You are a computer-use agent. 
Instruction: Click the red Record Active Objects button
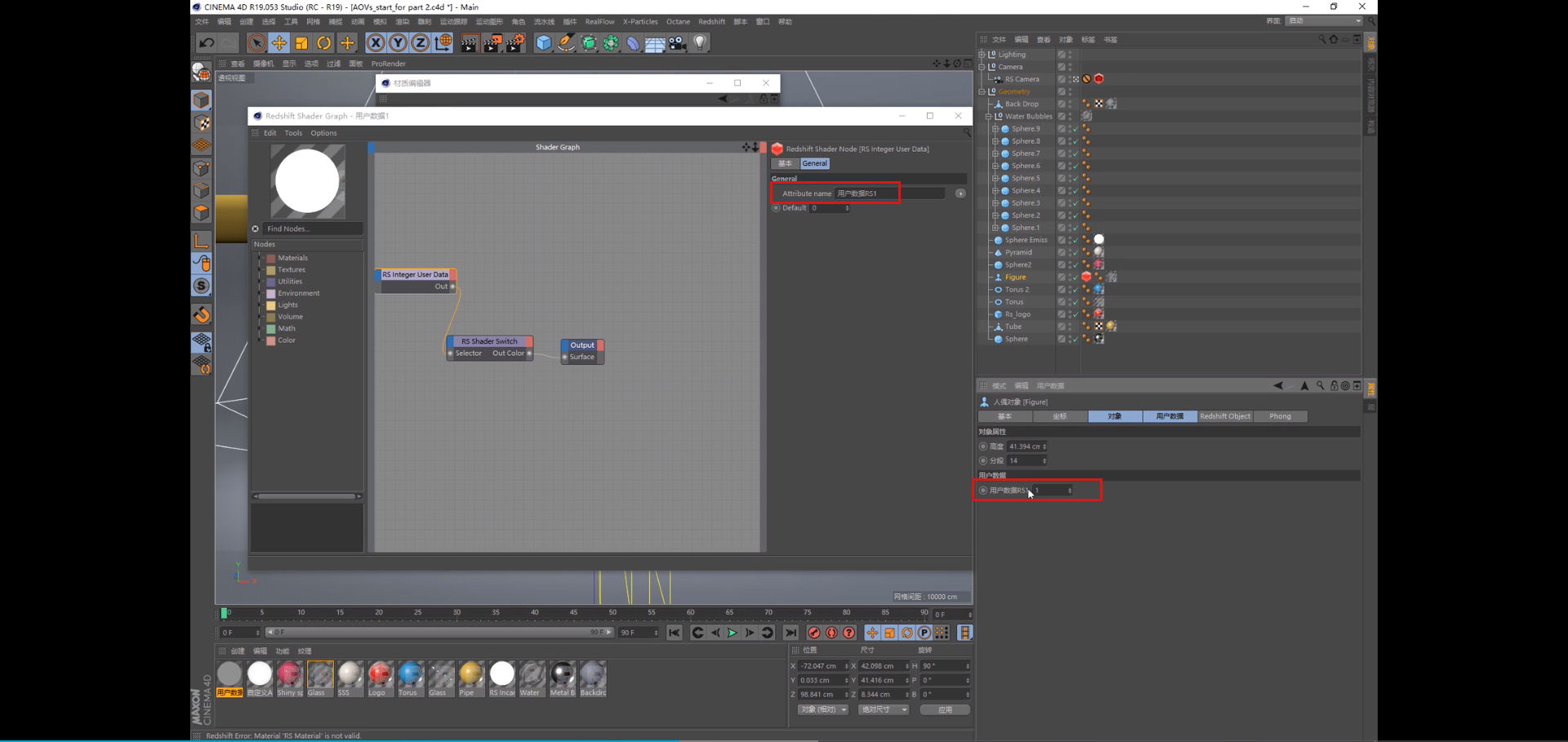(x=814, y=633)
